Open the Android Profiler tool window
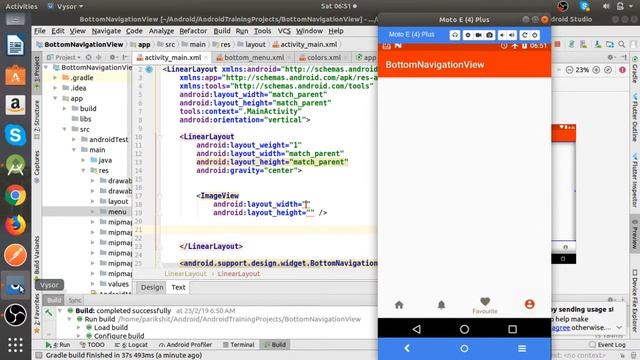This screenshot has height=360, width=640. [186, 345]
